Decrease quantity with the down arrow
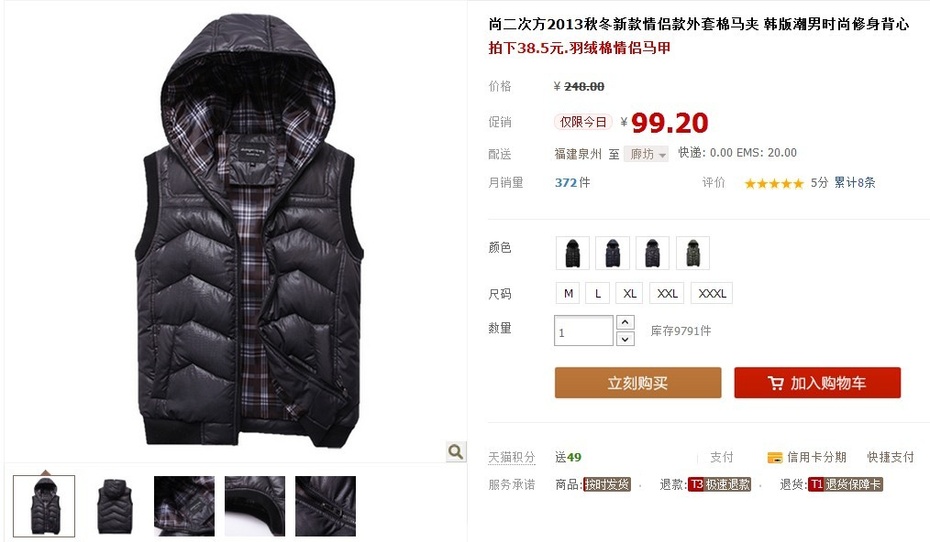This screenshot has width=930, height=542. 625,339
